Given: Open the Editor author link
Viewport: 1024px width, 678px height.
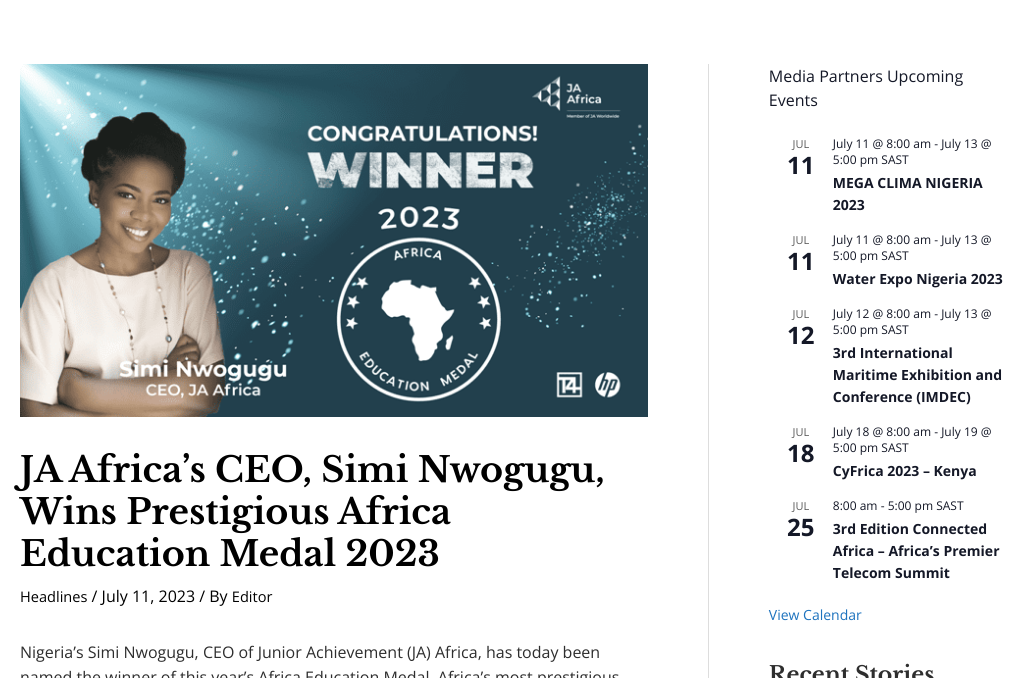Looking at the screenshot, I should click(x=252, y=596).
